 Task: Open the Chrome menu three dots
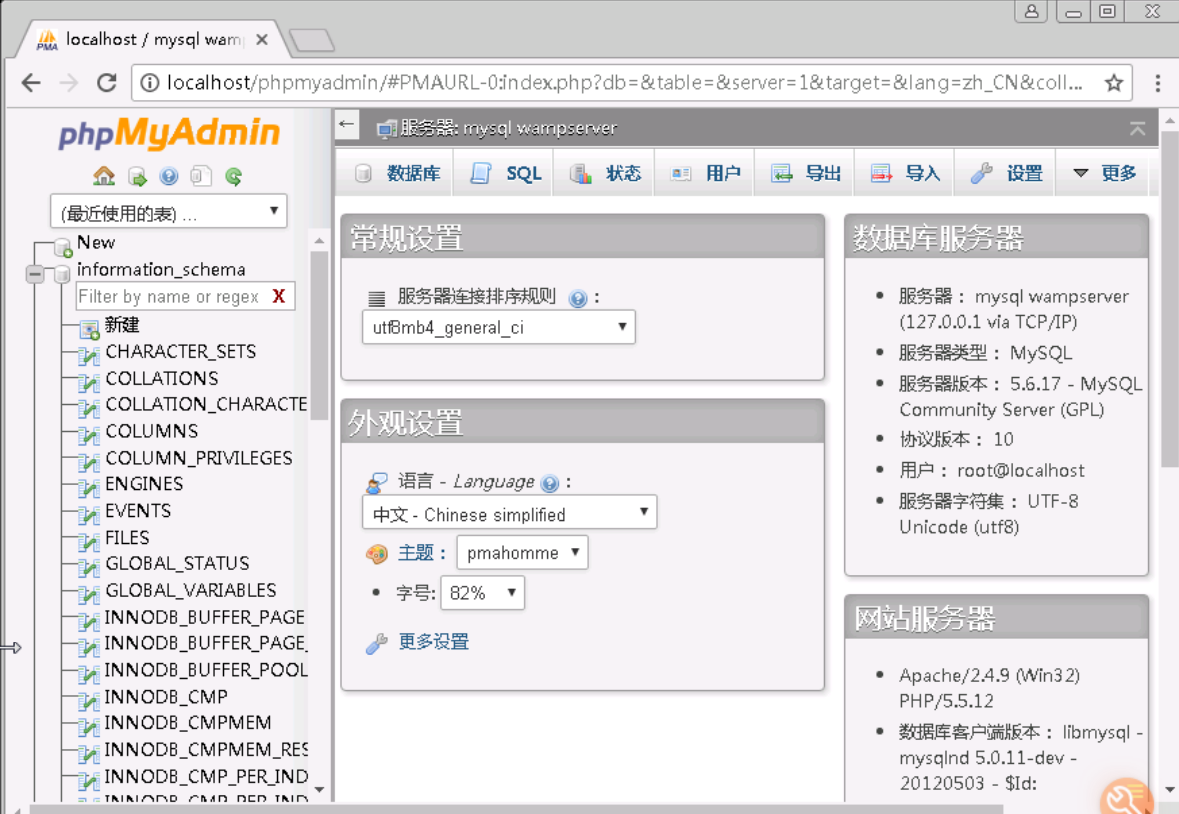1158,83
